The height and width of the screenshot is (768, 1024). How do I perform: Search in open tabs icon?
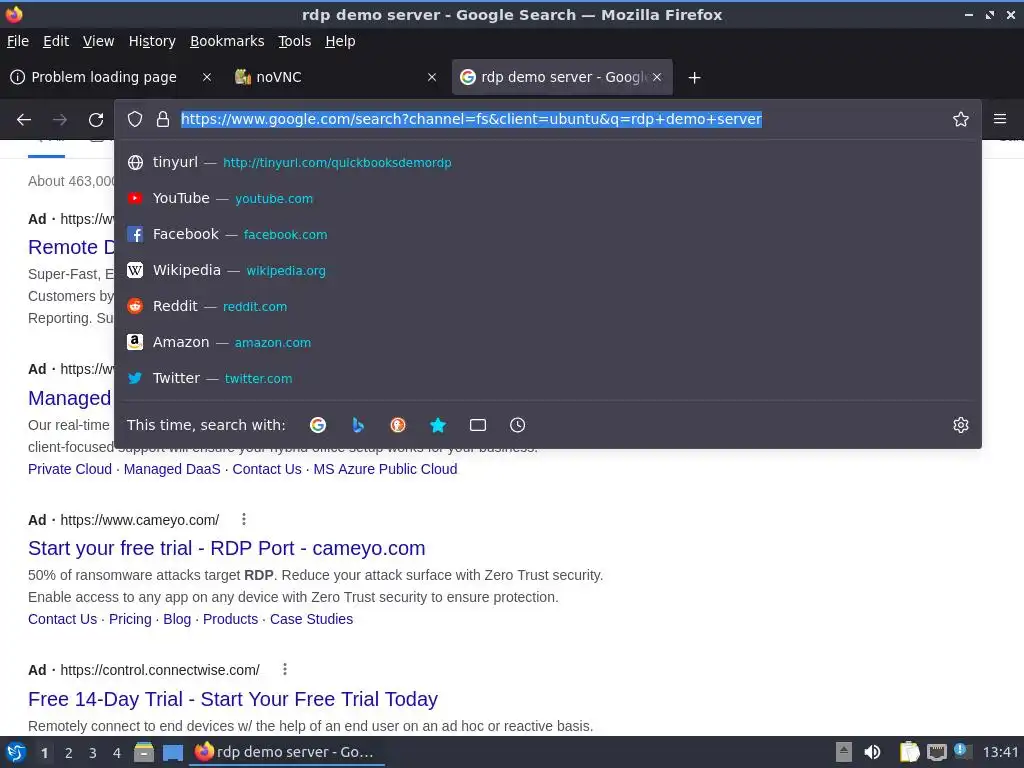[477, 425]
